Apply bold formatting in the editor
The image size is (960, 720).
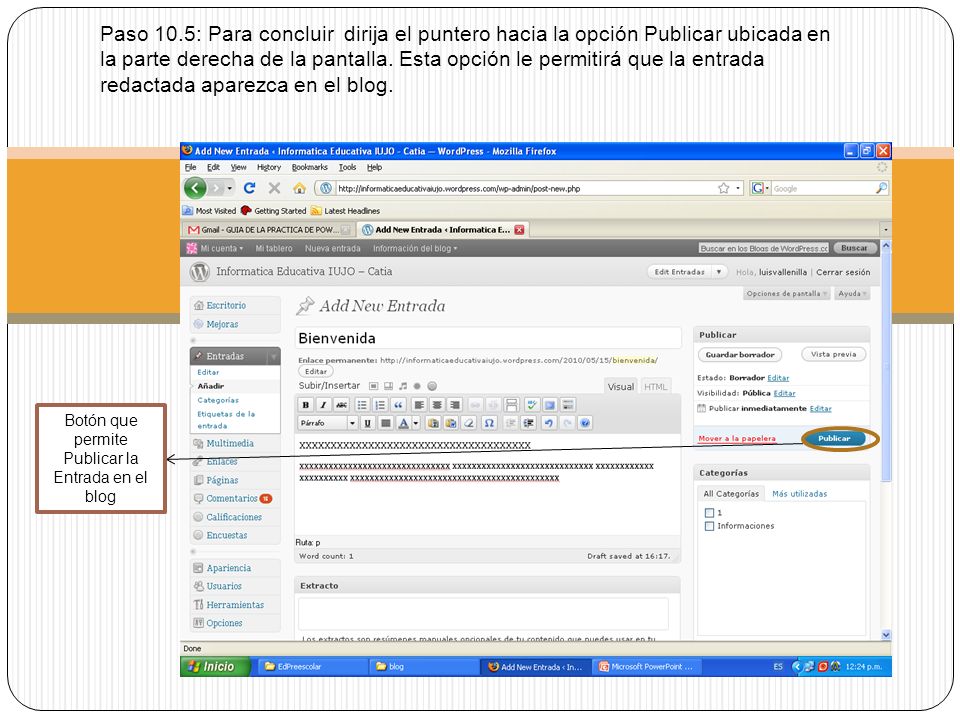(x=306, y=405)
